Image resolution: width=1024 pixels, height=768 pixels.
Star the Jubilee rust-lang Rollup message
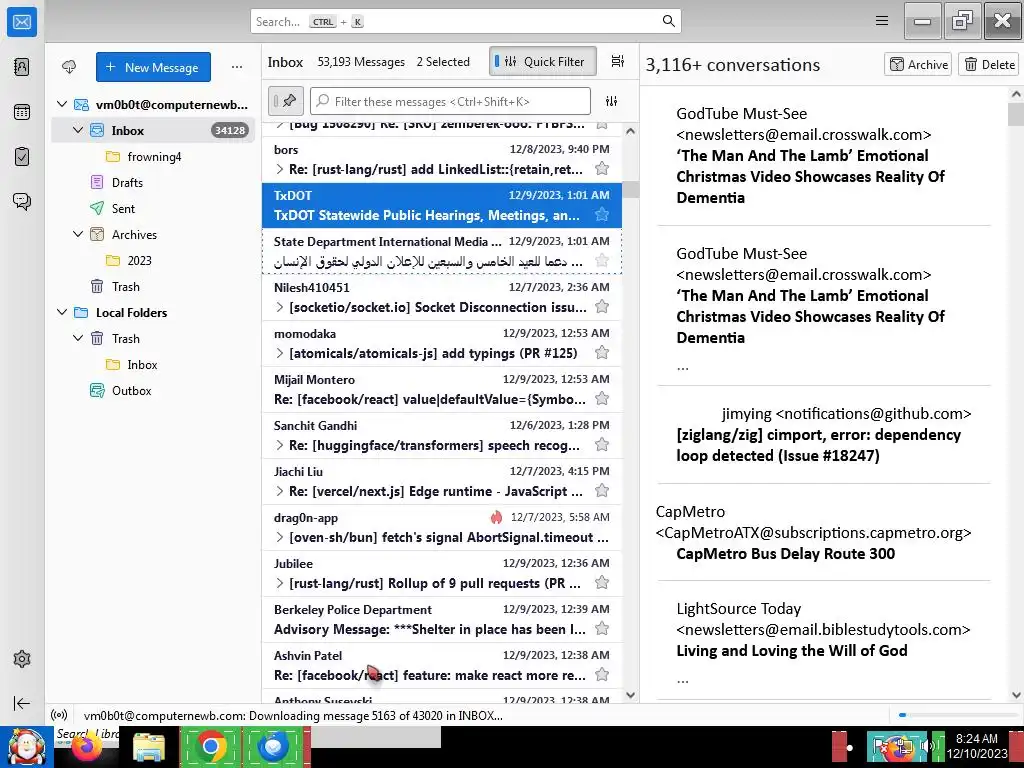[602, 583]
